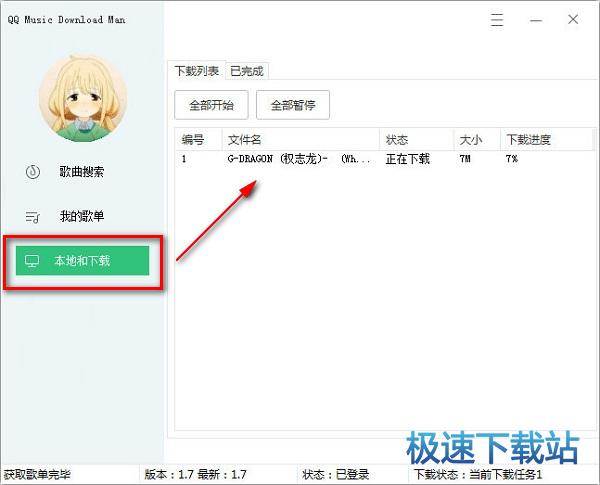The height and width of the screenshot is (485, 600).
Task: Click the my playlist icon in sidebar
Action: tap(33, 217)
